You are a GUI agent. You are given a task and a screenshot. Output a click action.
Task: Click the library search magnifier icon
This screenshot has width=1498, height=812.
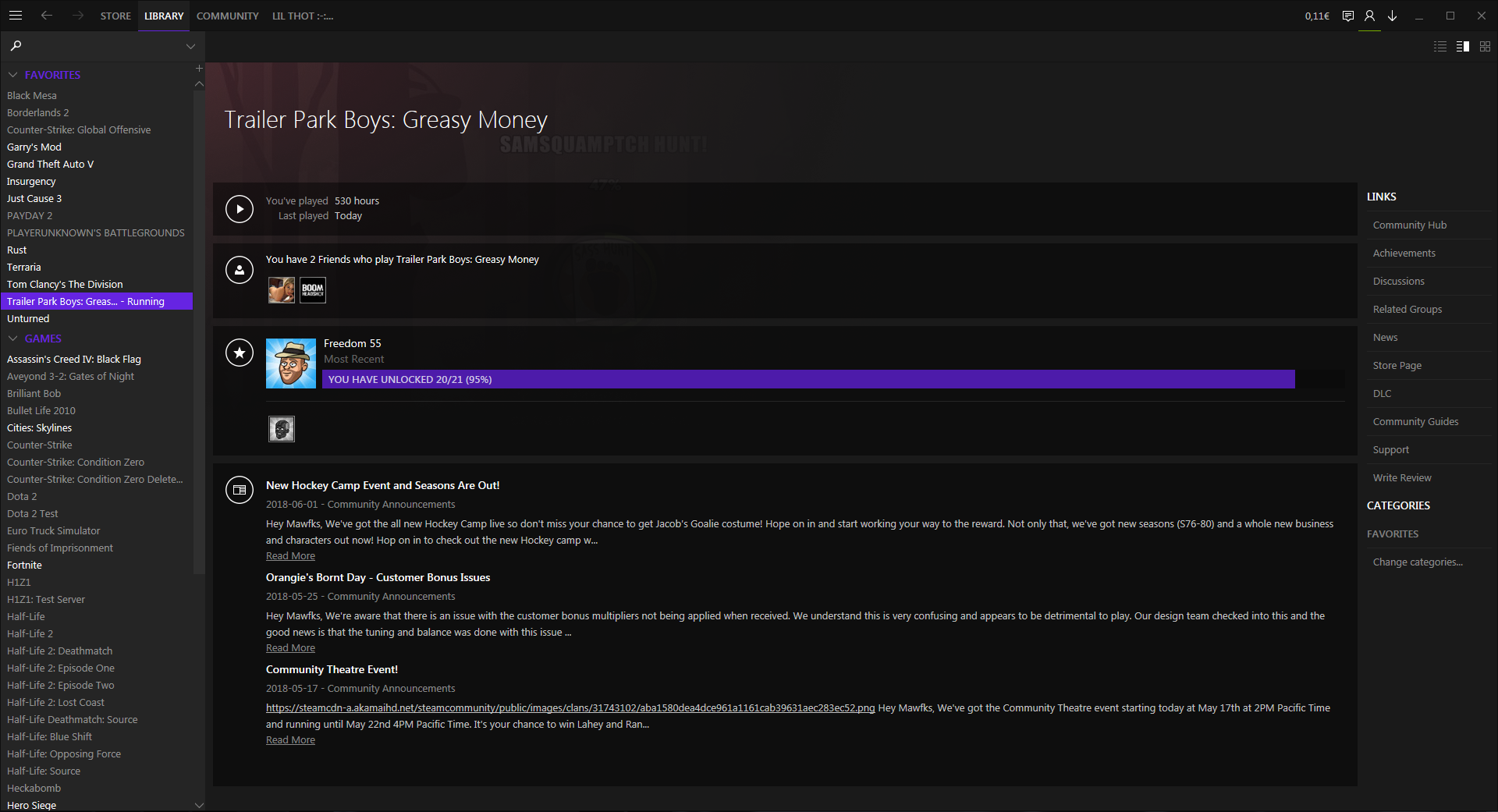16,46
